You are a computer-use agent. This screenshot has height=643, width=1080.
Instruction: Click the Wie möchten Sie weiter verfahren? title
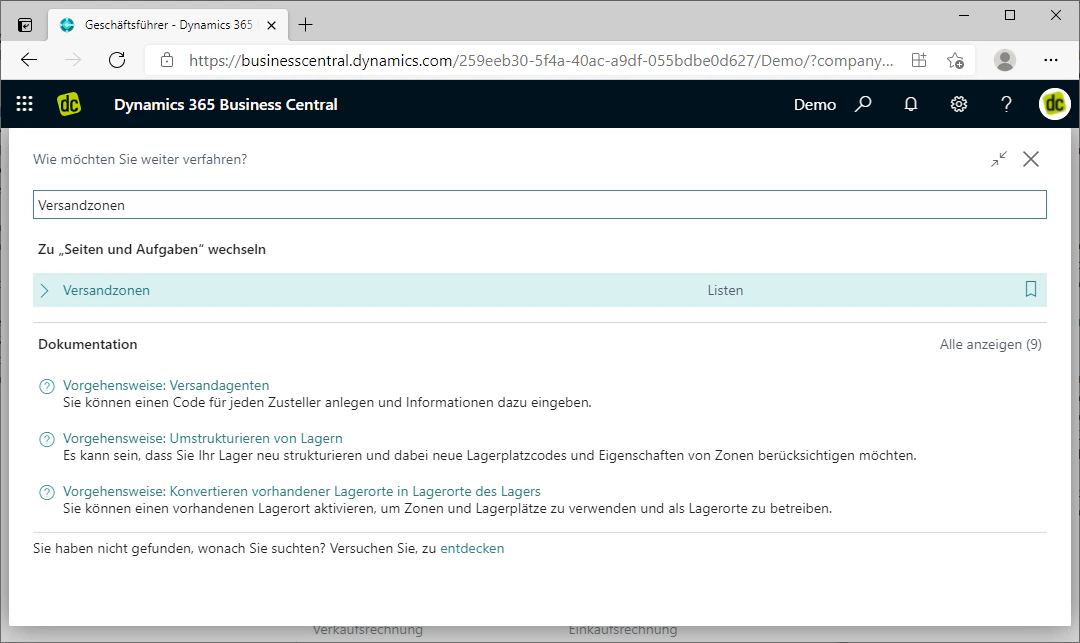click(140, 159)
